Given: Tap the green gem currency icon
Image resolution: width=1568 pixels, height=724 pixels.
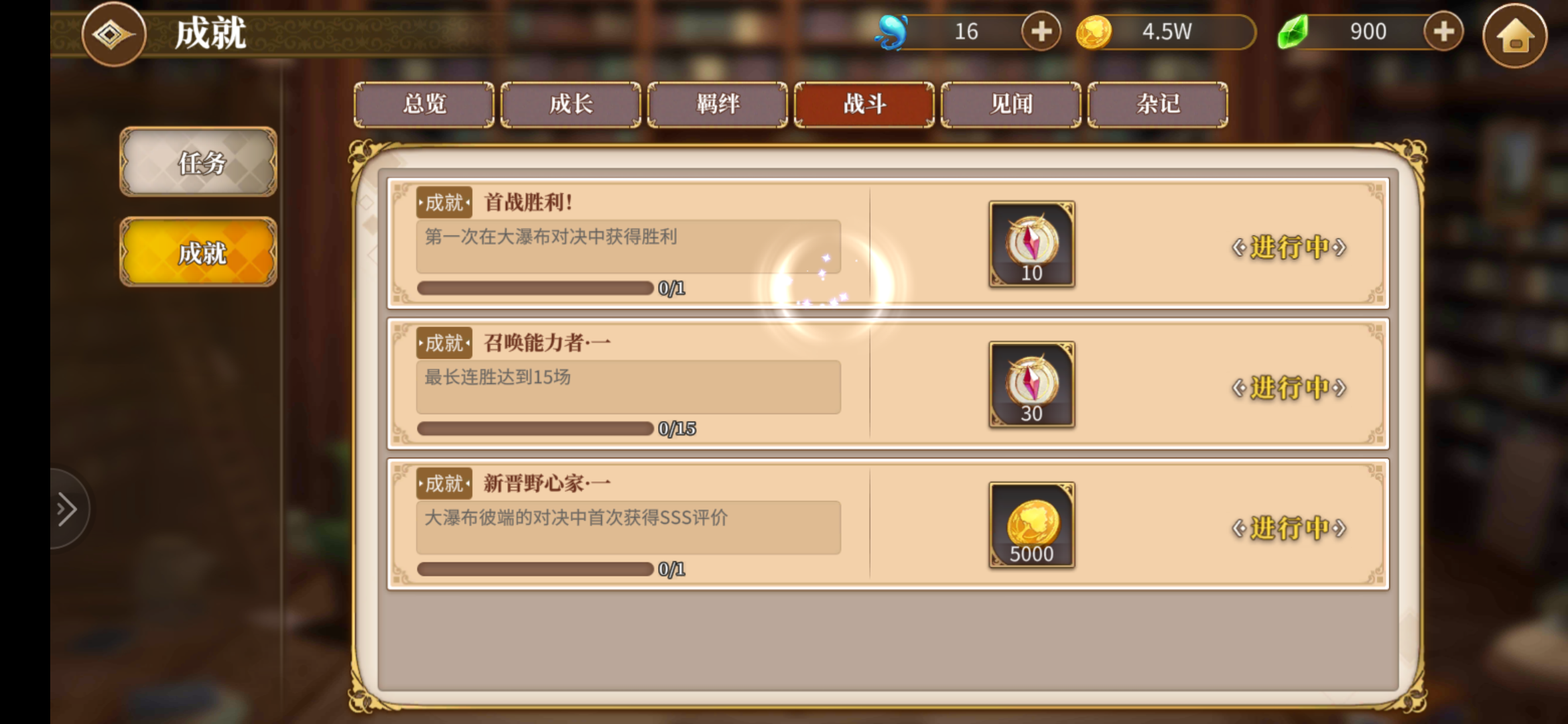Looking at the screenshot, I should point(1294,32).
